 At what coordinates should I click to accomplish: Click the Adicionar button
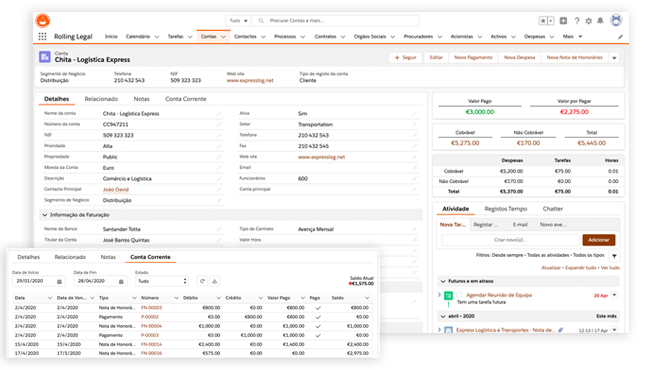599,240
